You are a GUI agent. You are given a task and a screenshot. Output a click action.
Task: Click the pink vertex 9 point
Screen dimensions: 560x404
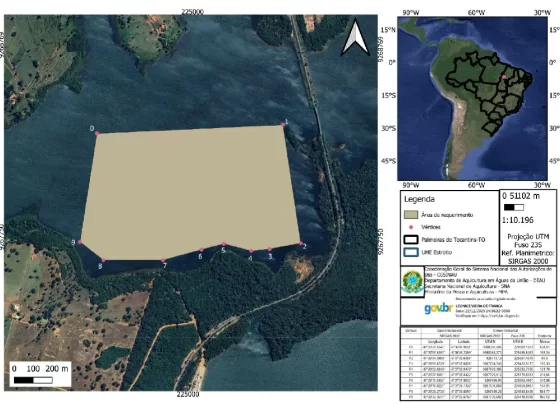pyautogui.click(x=80, y=242)
